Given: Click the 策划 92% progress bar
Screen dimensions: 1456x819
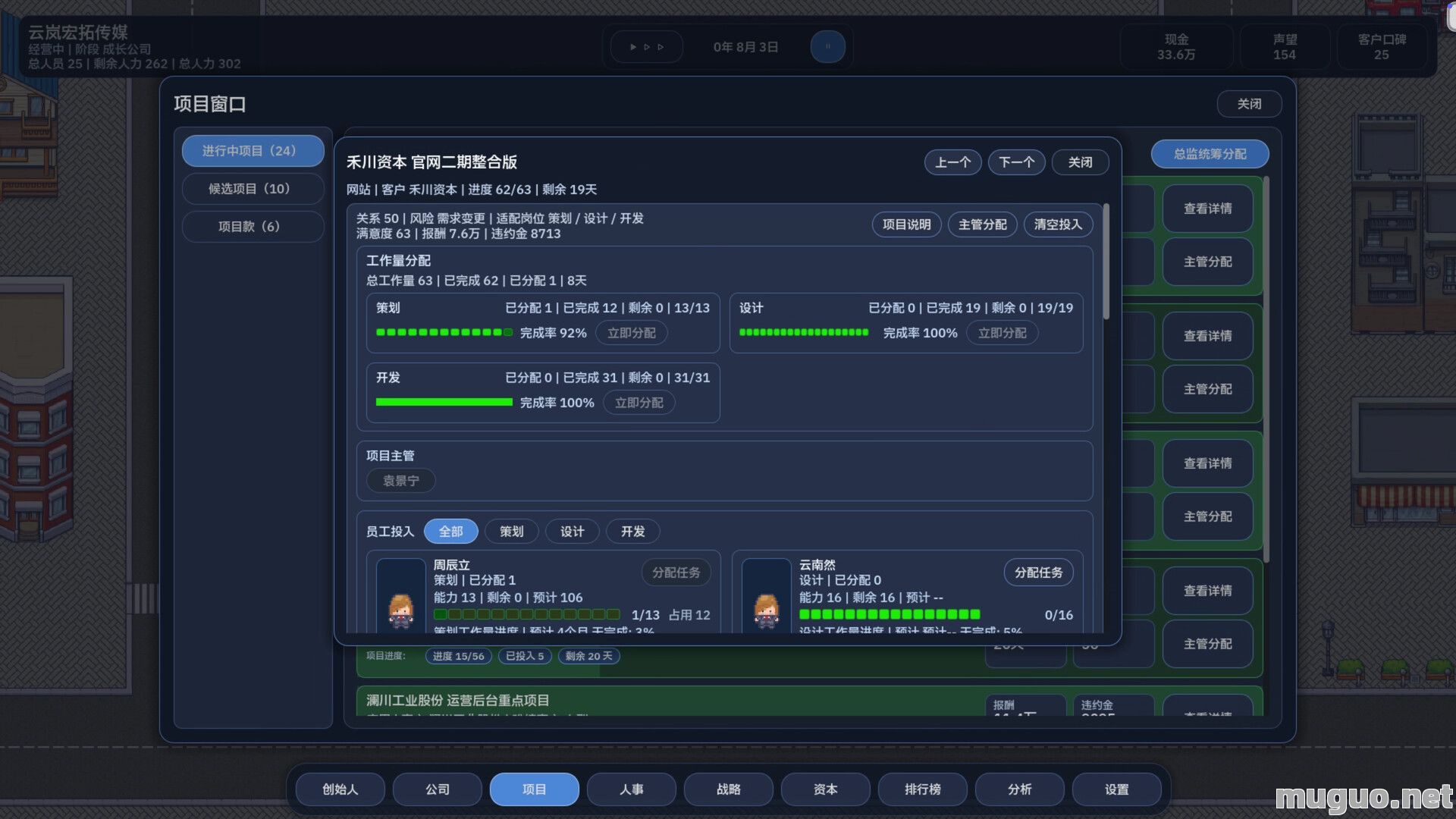Looking at the screenshot, I should [444, 332].
